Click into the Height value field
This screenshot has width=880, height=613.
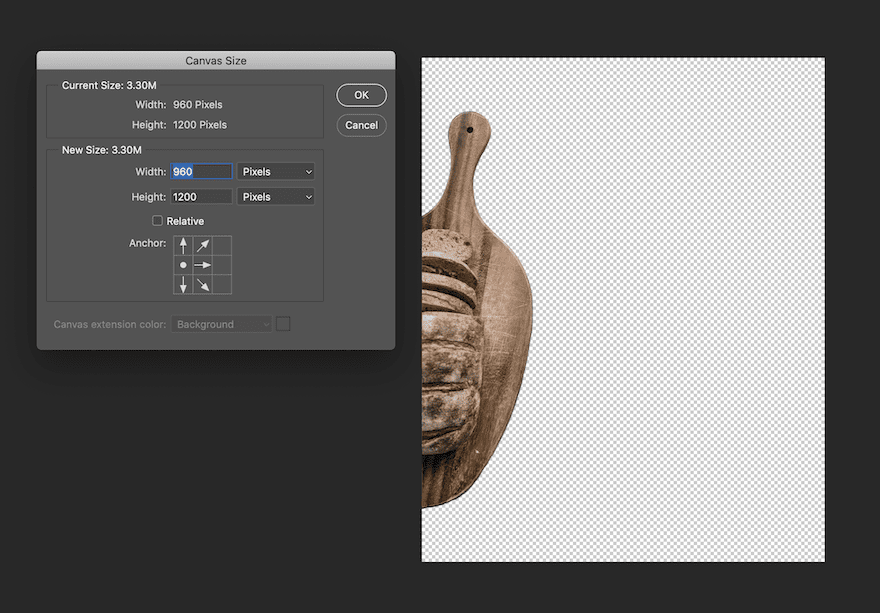(x=201, y=197)
